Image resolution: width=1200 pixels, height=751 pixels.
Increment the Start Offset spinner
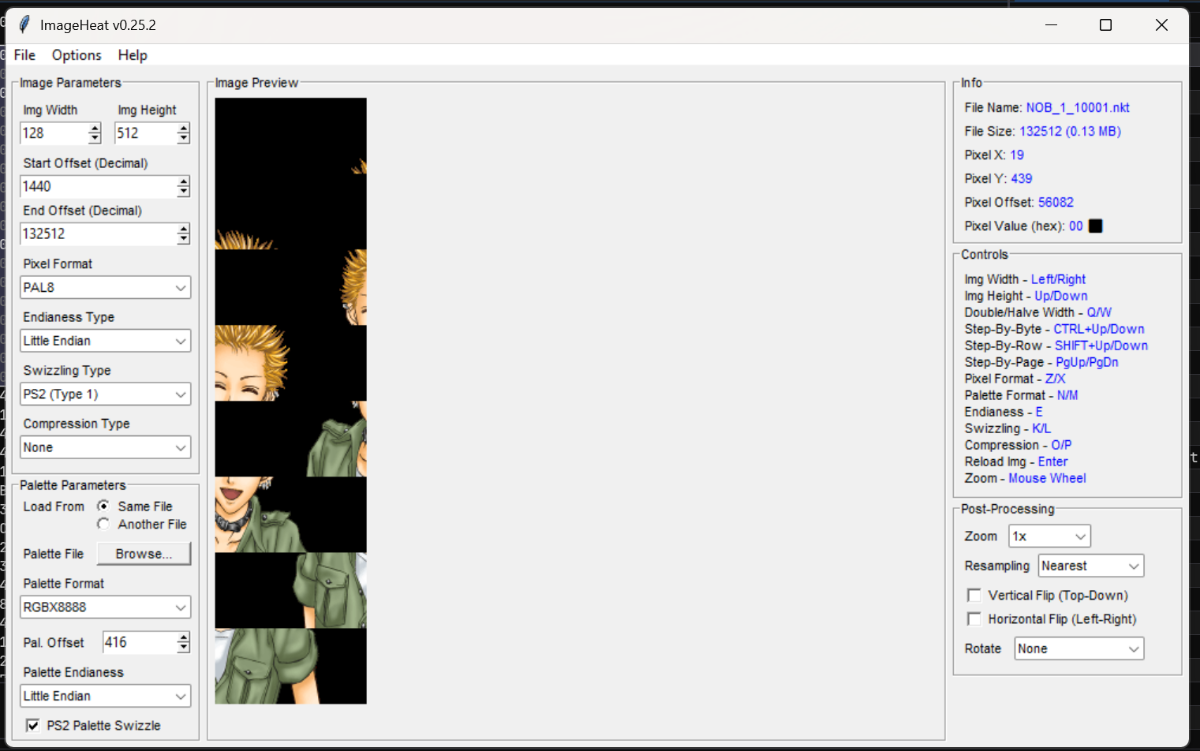[183, 182]
